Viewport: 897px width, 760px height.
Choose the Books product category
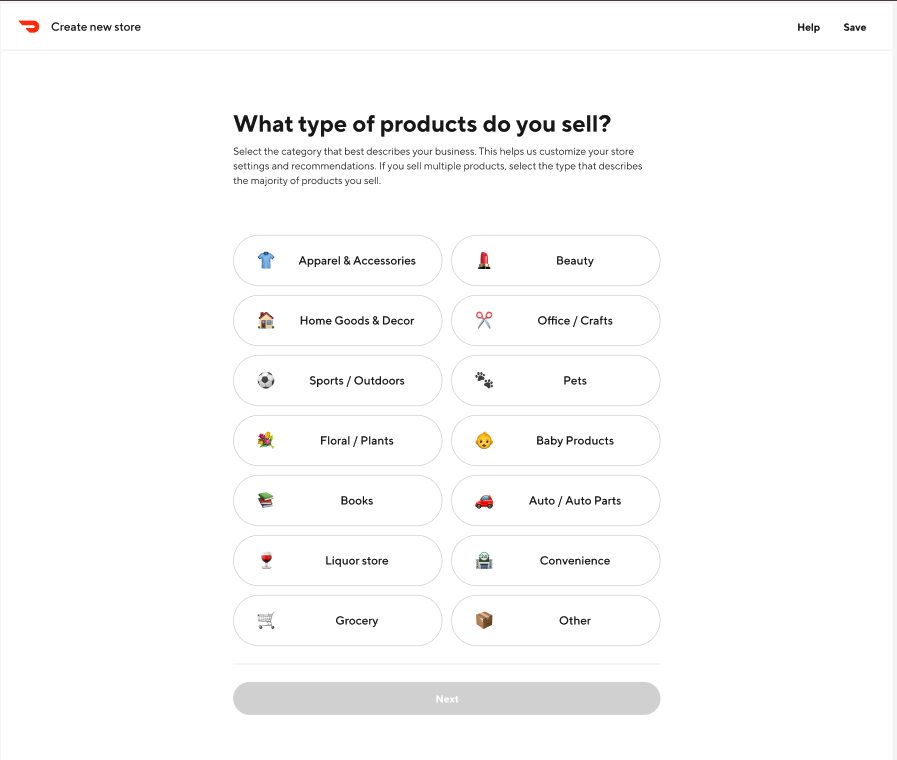point(337,500)
